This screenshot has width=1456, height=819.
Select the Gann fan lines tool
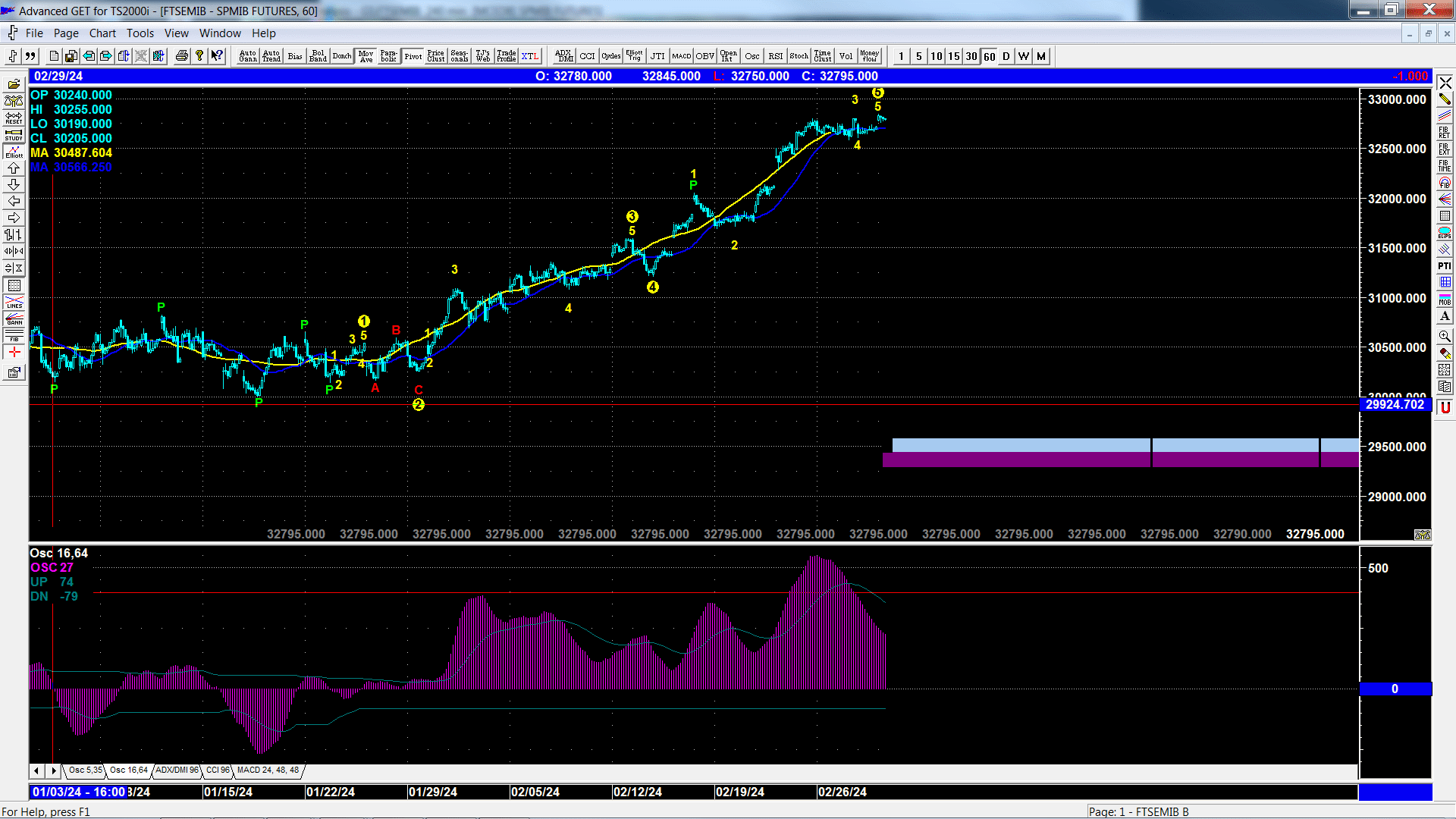[1445, 199]
